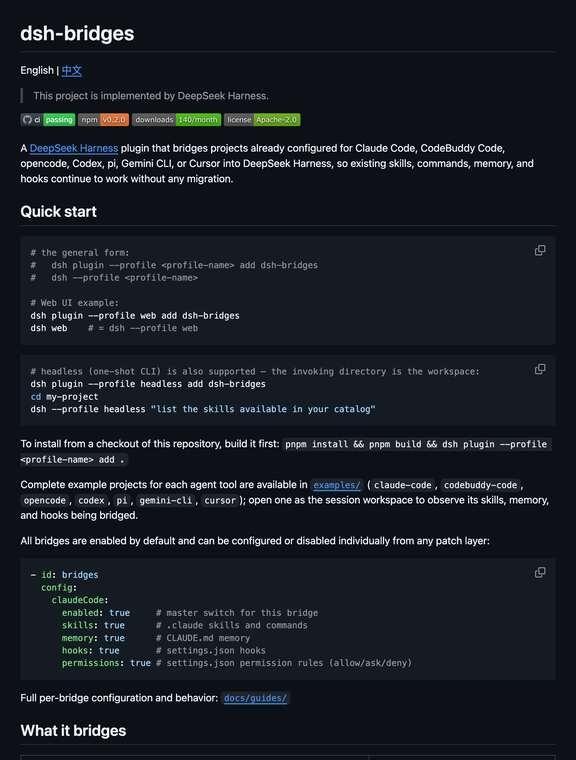Click the What it bridges heading

coord(73,731)
